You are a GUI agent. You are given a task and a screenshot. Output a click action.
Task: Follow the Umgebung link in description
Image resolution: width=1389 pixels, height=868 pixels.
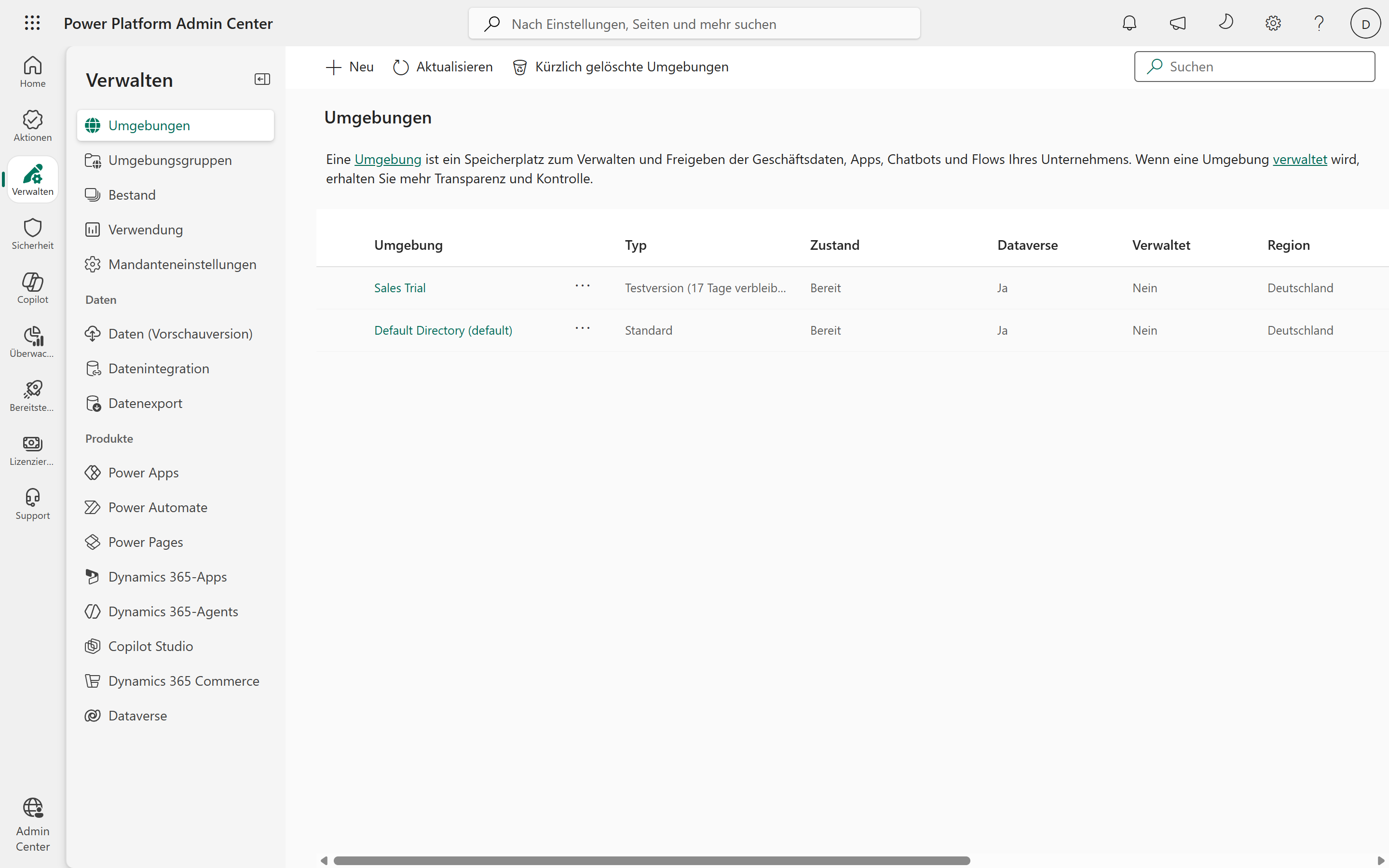pyautogui.click(x=387, y=159)
